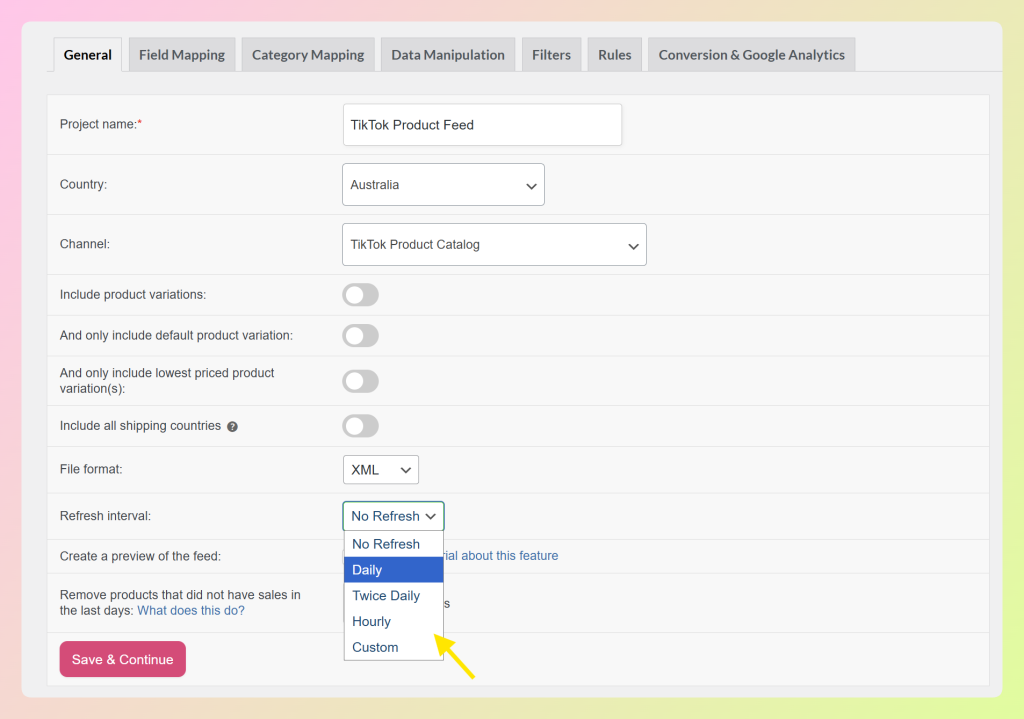Select Daily as the refresh interval
The width and height of the screenshot is (1024, 719).
[x=393, y=569]
